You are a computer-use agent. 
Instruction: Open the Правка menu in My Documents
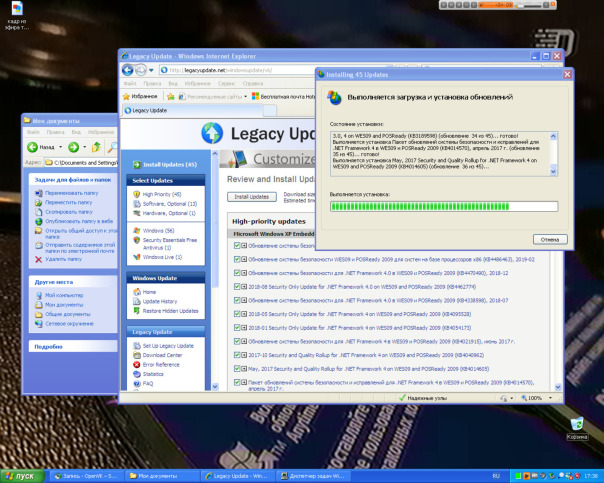(x=56, y=131)
